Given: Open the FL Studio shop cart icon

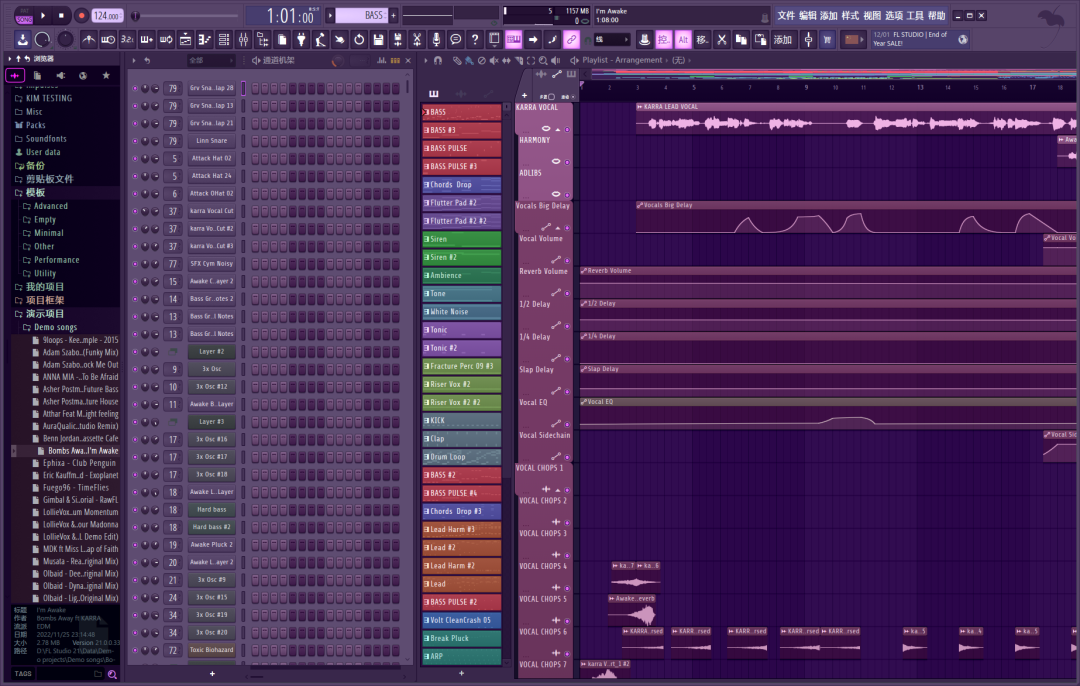Looking at the screenshot, I should pyautogui.click(x=826, y=38).
